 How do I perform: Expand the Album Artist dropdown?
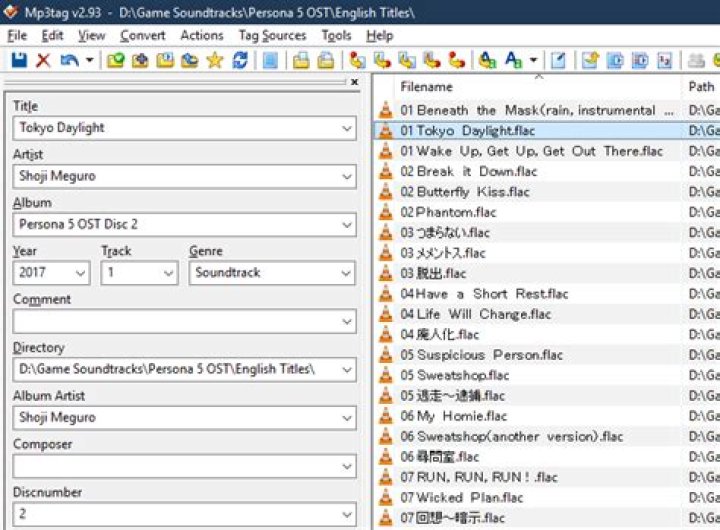tap(347, 417)
